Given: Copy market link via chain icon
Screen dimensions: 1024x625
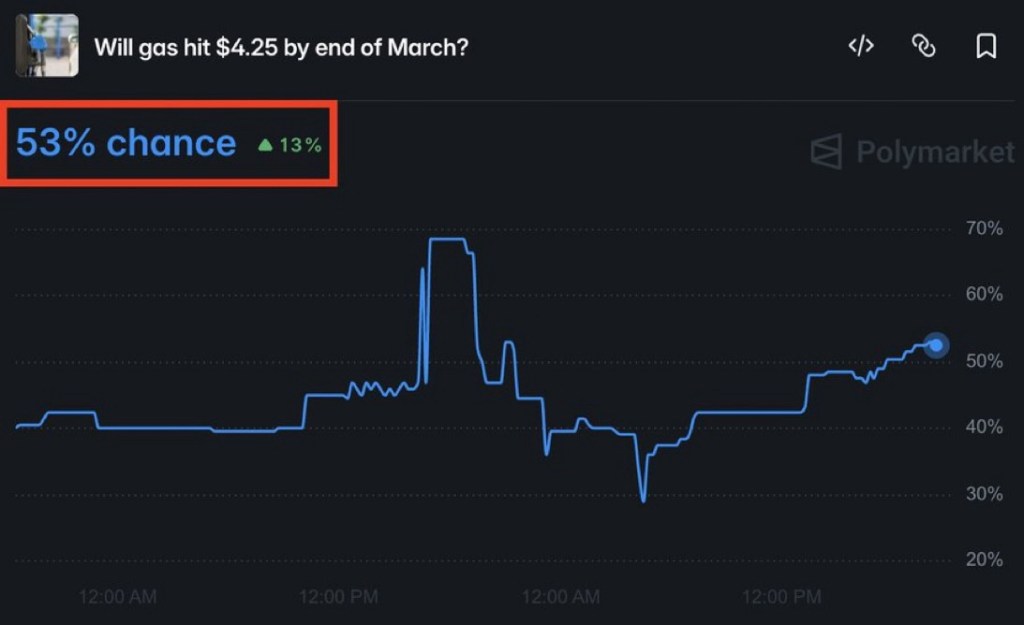Looking at the screenshot, I should tap(923, 46).
